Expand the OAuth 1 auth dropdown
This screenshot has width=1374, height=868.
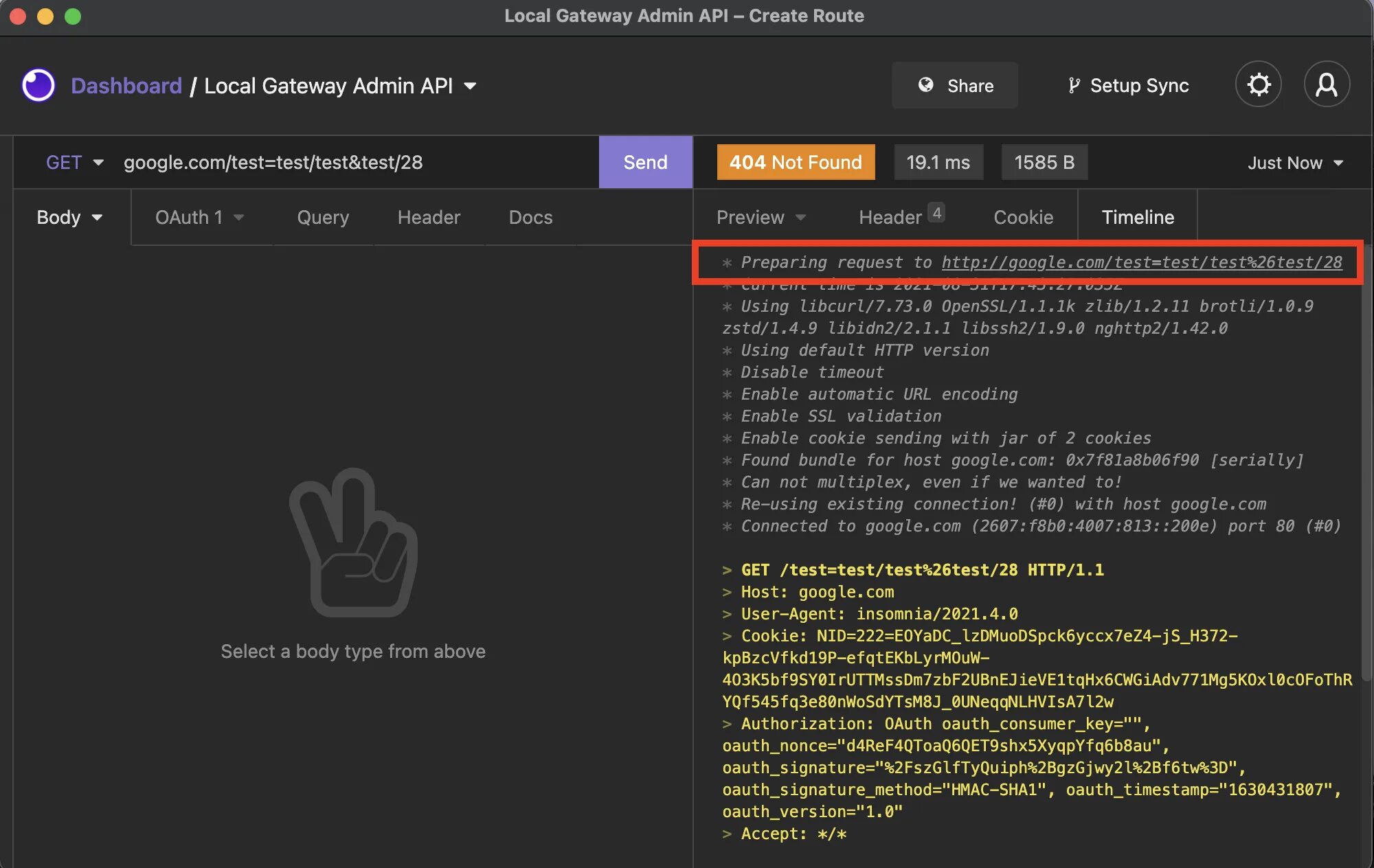click(199, 218)
